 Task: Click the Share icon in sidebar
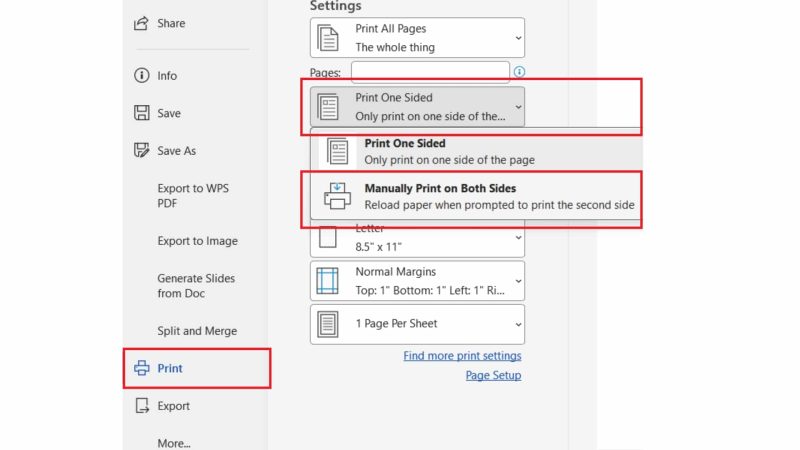[141, 23]
